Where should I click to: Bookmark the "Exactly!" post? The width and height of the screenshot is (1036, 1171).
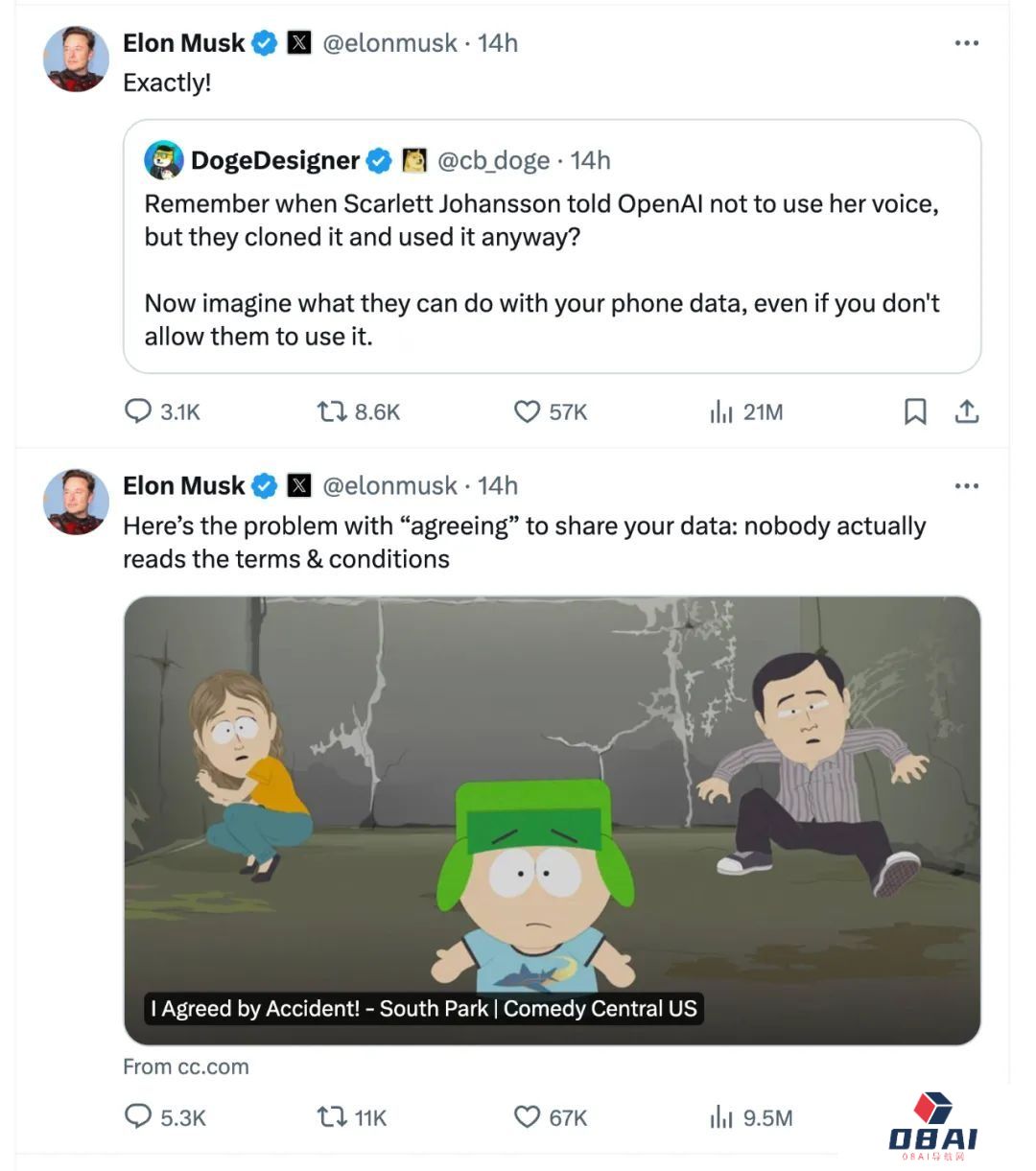(x=915, y=411)
